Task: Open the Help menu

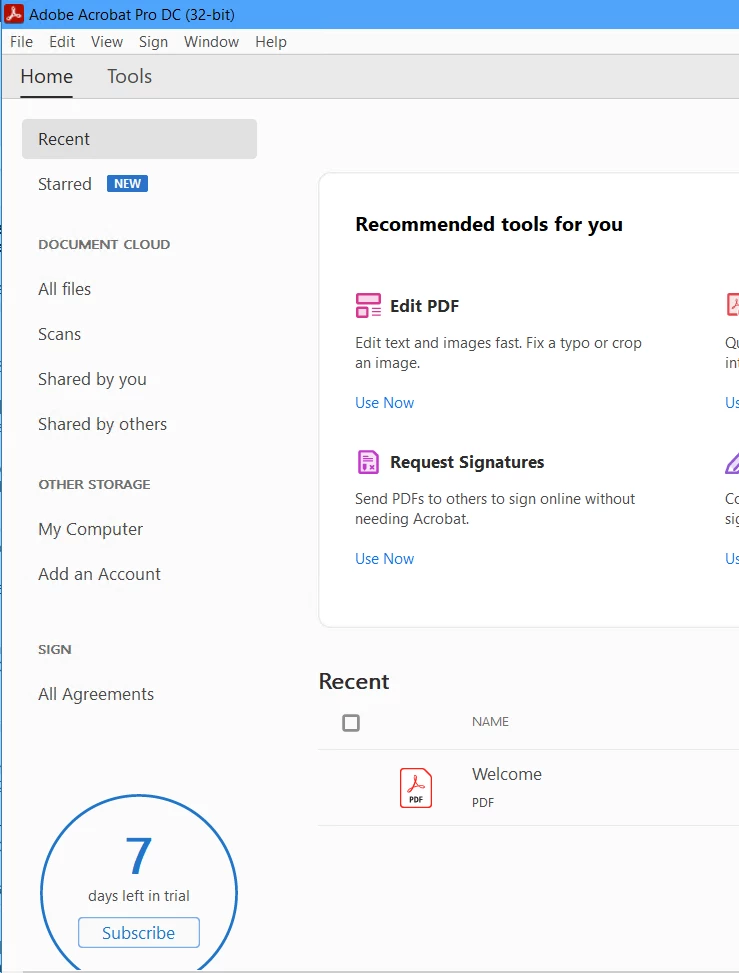Action: pos(271,42)
